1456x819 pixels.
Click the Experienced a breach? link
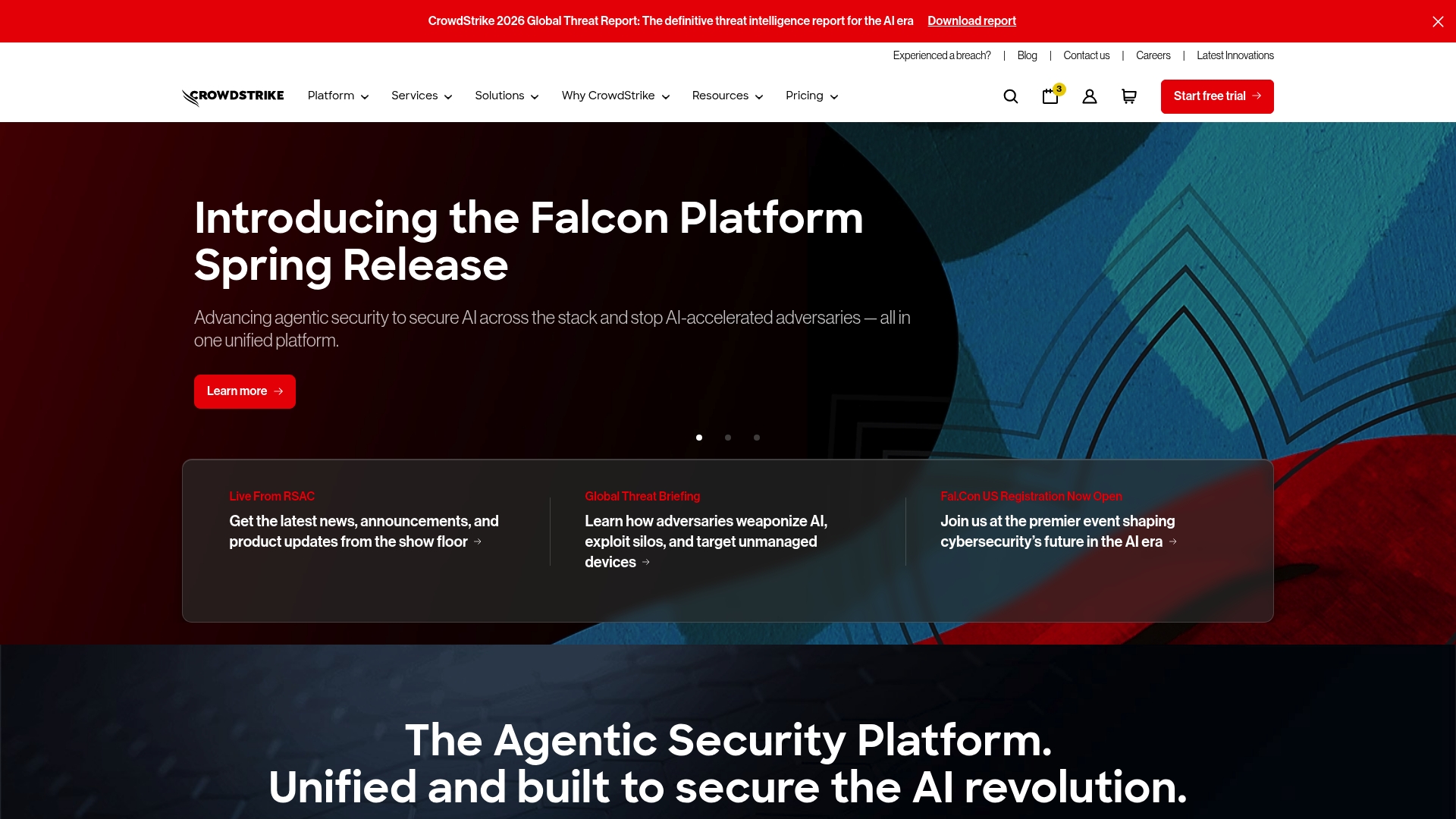click(x=942, y=55)
